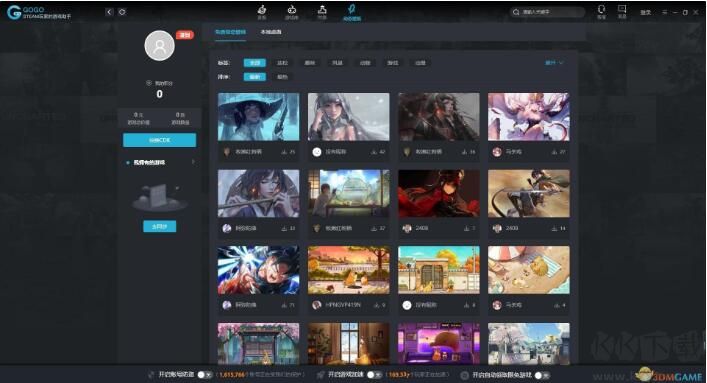The width and height of the screenshot is (707, 383).
Task: Click uploader avatar of HPNGYP419N
Action: click(x=317, y=305)
